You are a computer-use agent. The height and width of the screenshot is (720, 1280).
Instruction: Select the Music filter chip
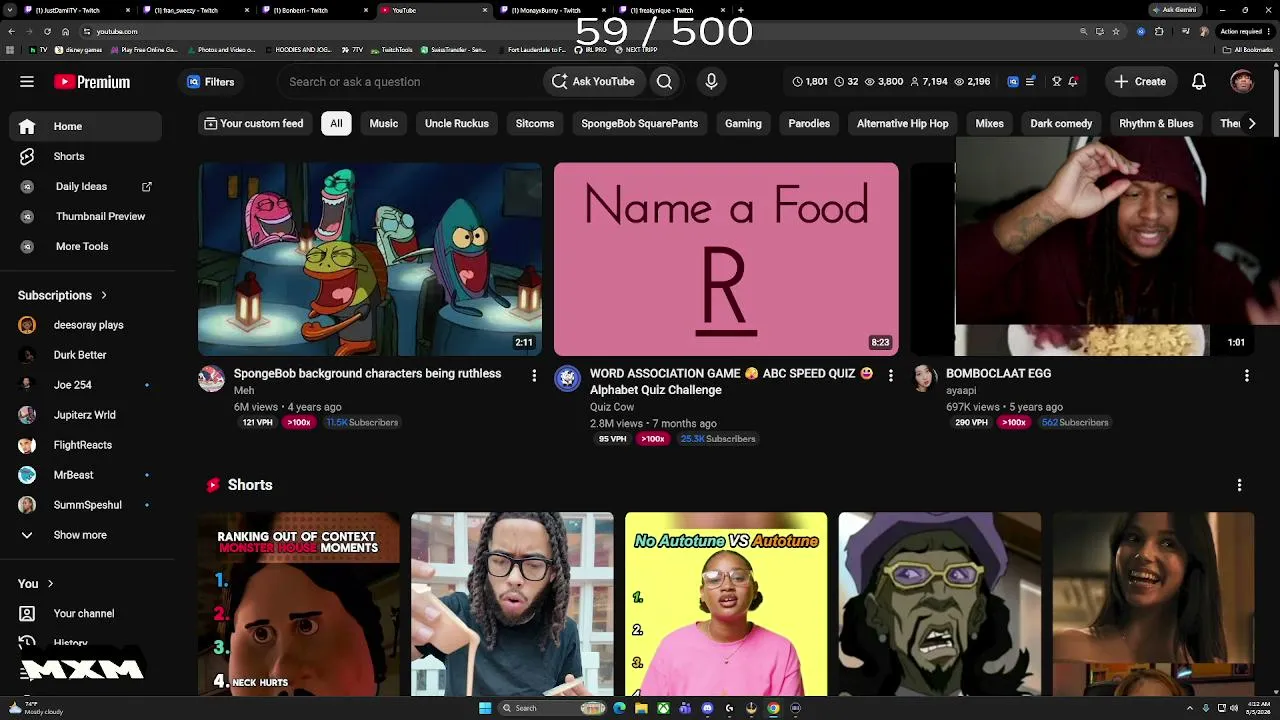tap(384, 124)
